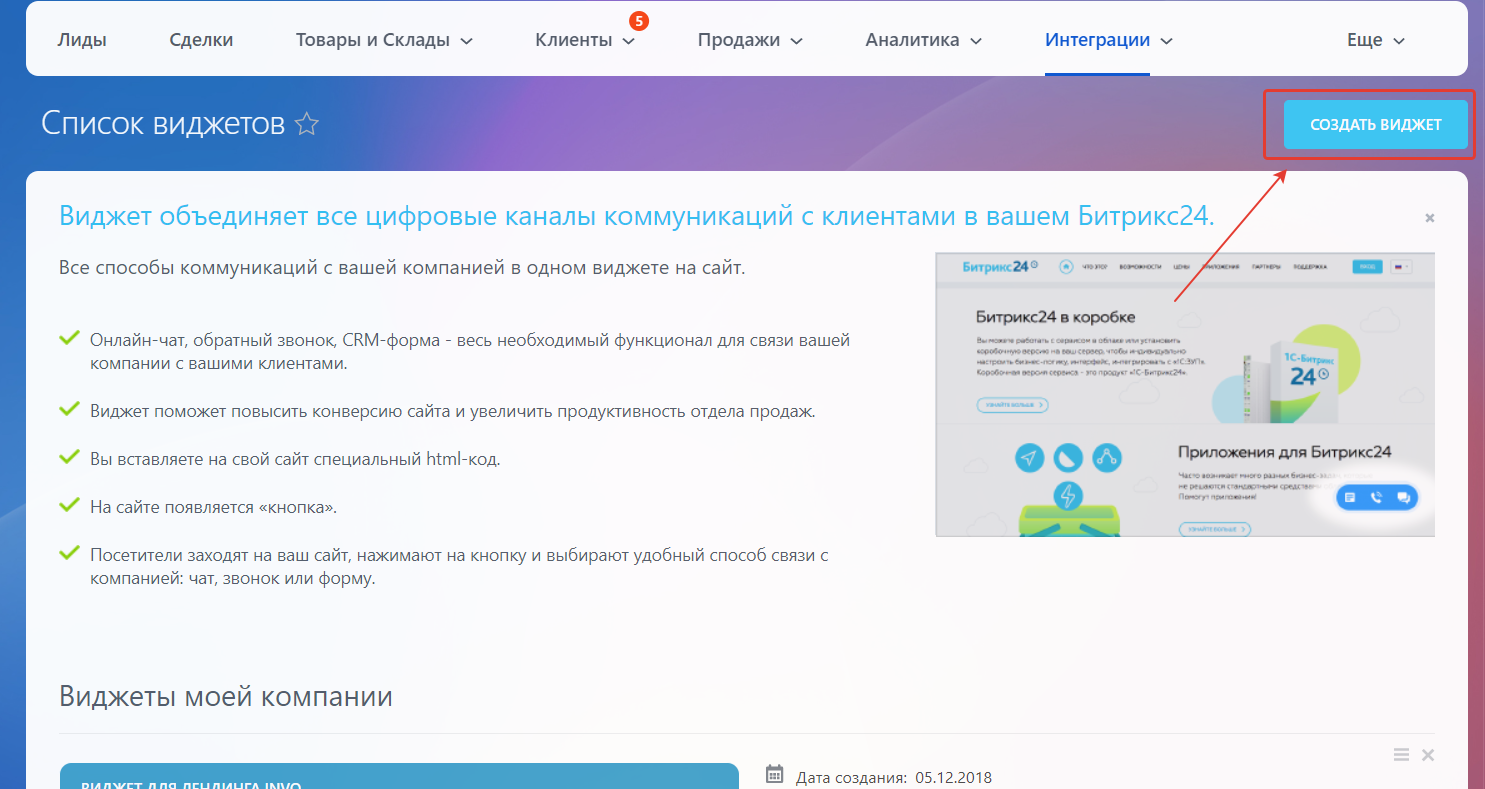Click the widget list hamburger menu icon

pos(1401,755)
